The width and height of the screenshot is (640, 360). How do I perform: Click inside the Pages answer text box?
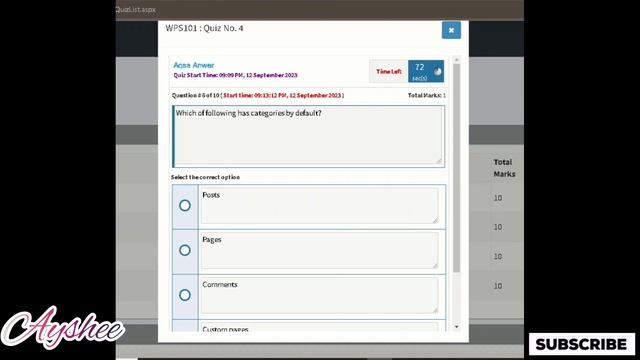pyautogui.click(x=319, y=250)
